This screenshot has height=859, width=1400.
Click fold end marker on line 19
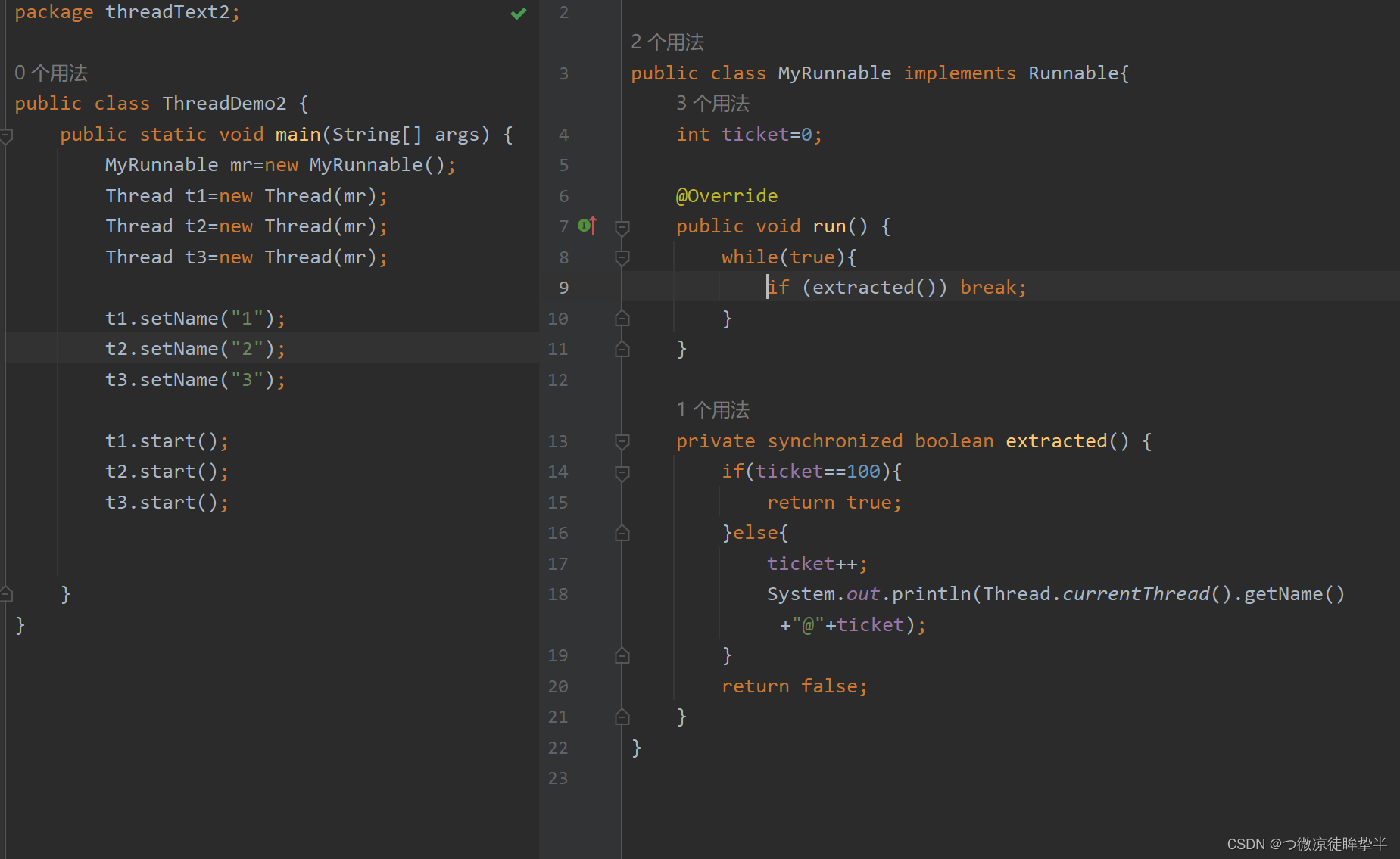pyautogui.click(x=622, y=655)
